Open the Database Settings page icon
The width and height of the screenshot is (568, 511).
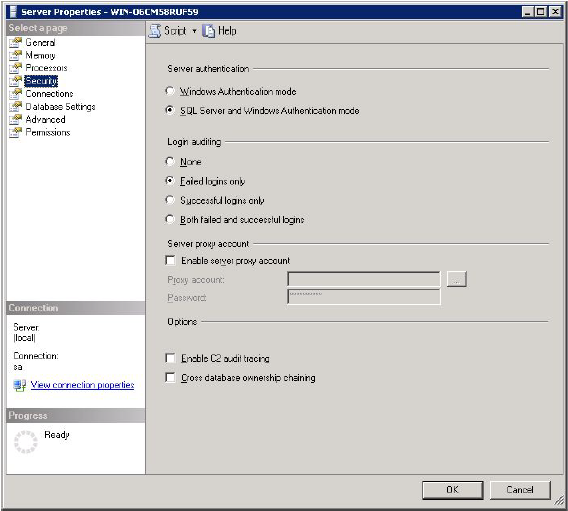coord(15,107)
